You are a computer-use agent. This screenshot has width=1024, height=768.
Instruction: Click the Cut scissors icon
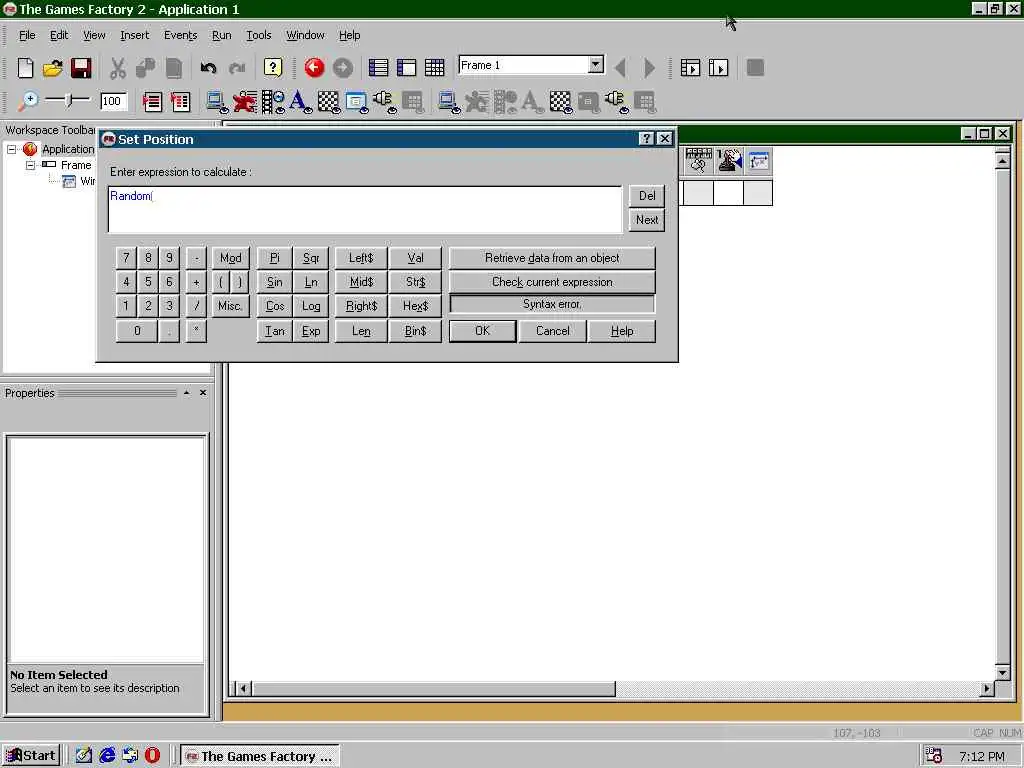pos(118,67)
